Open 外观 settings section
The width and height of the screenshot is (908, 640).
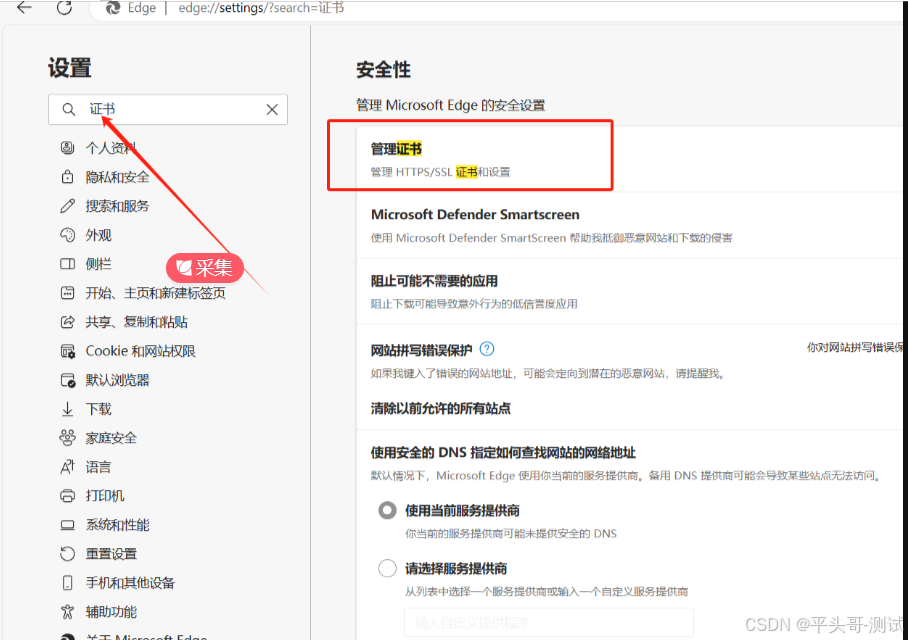click(98, 235)
